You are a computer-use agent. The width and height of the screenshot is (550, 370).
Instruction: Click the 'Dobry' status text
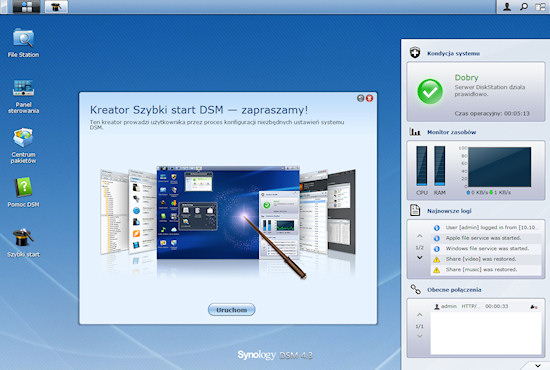[x=466, y=78]
